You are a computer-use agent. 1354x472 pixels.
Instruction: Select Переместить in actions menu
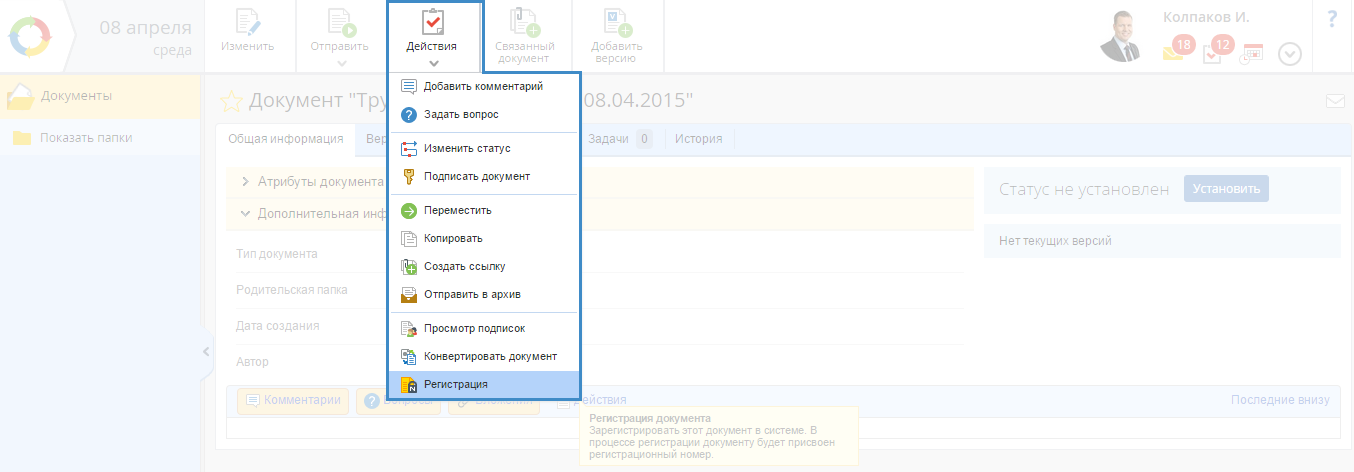(x=484, y=211)
